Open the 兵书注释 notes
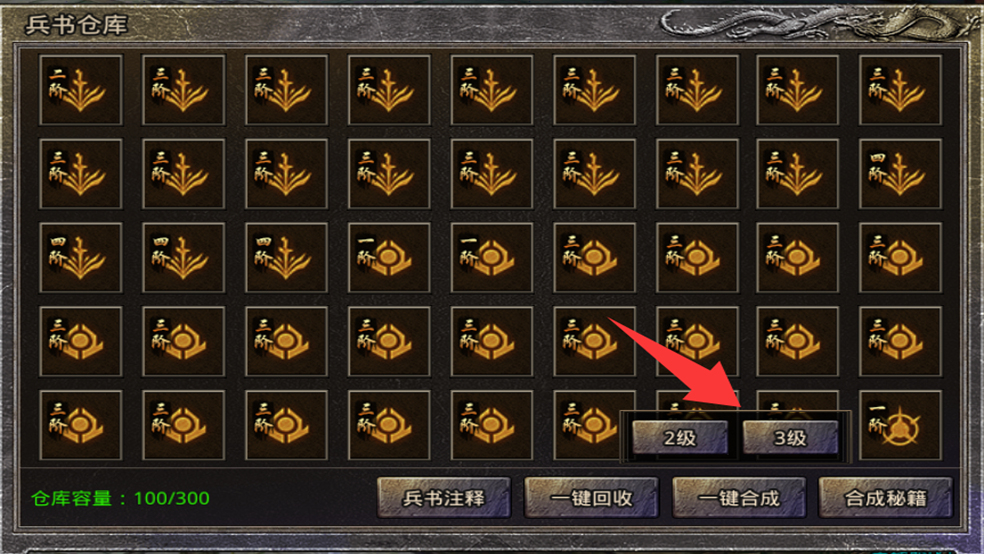984x554 pixels. [444, 498]
